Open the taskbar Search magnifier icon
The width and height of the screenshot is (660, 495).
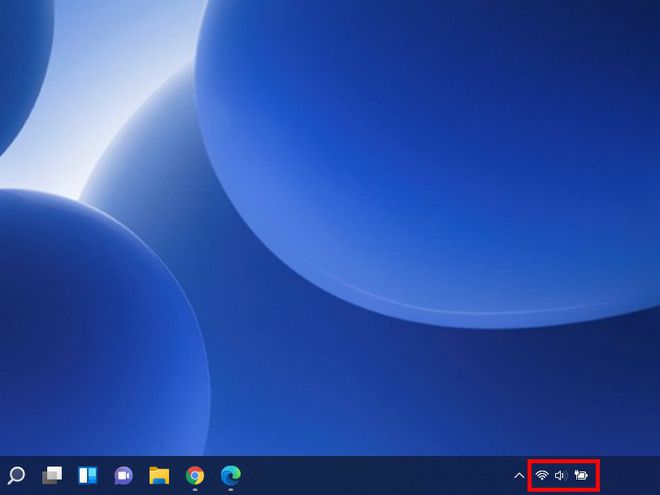point(16,476)
